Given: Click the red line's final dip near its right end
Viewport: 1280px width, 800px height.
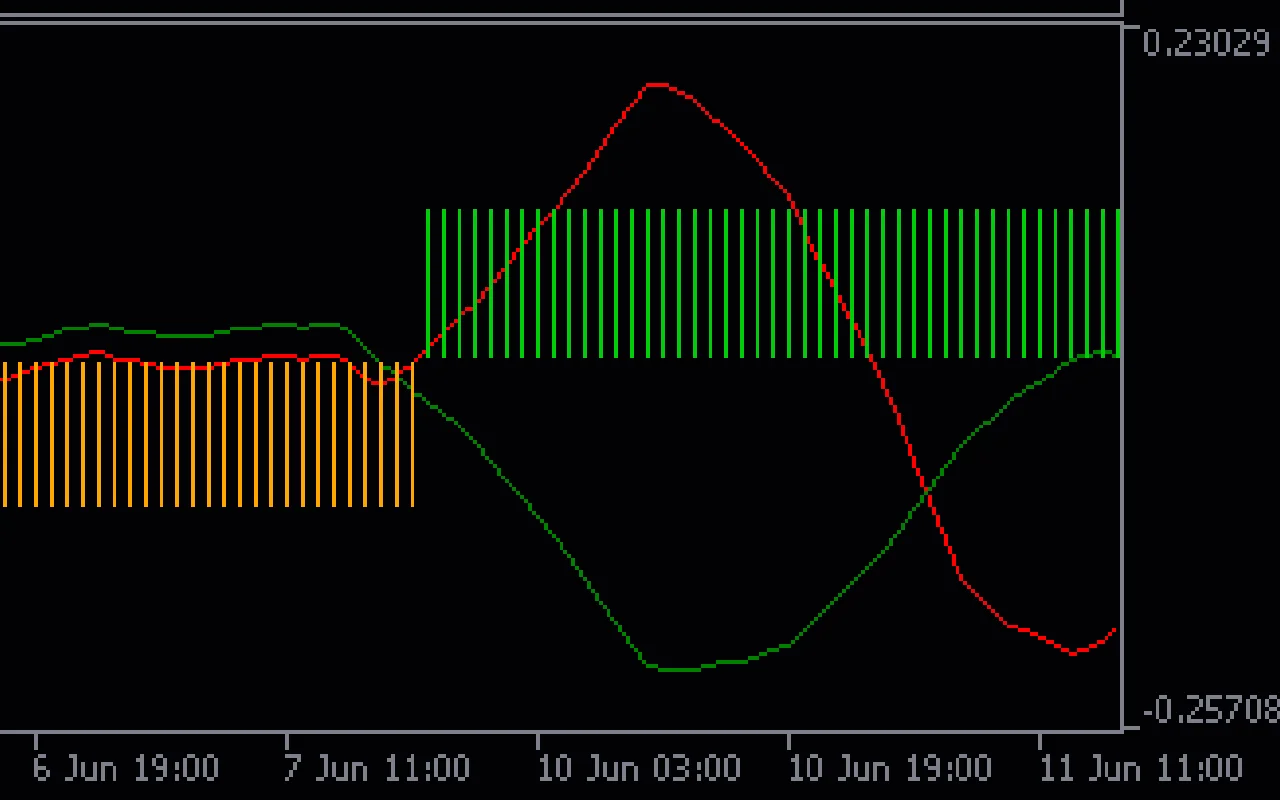Looking at the screenshot, I should 1074,653.
